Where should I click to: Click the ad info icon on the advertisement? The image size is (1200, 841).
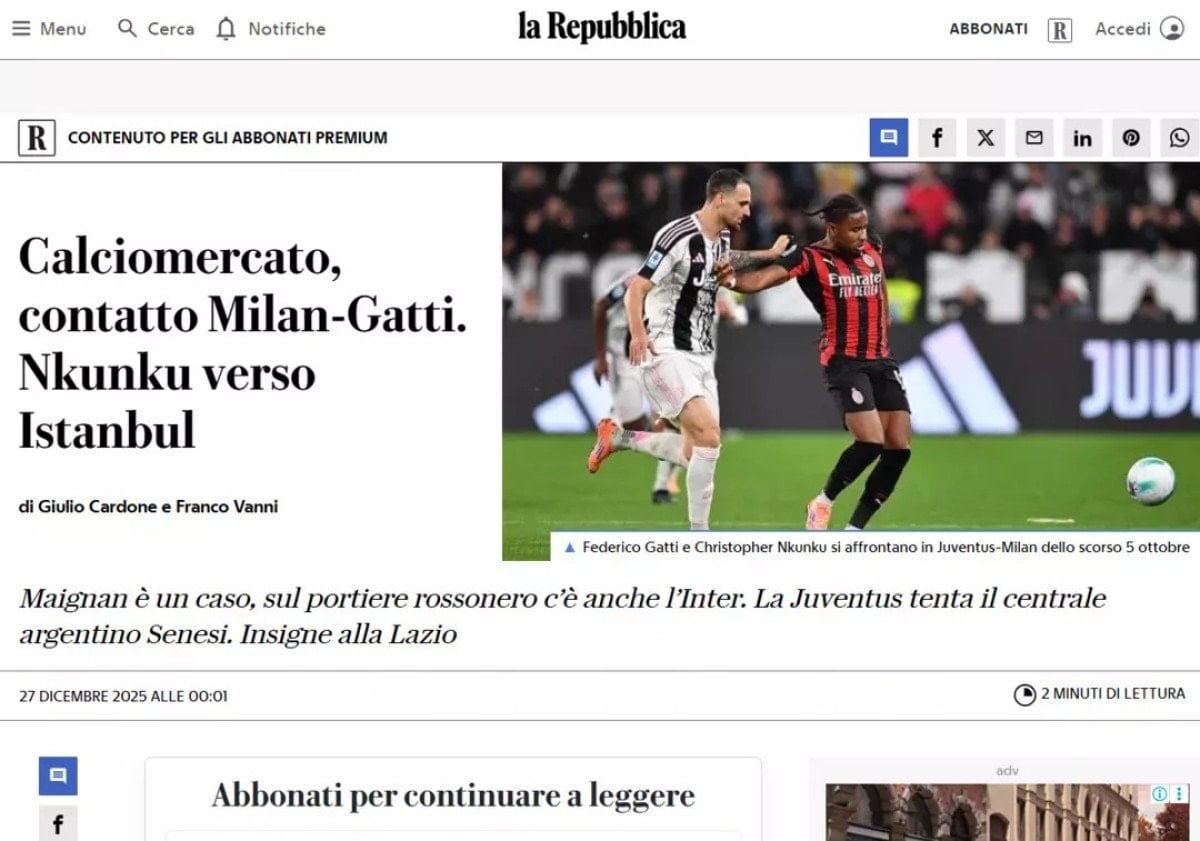click(1160, 794)
